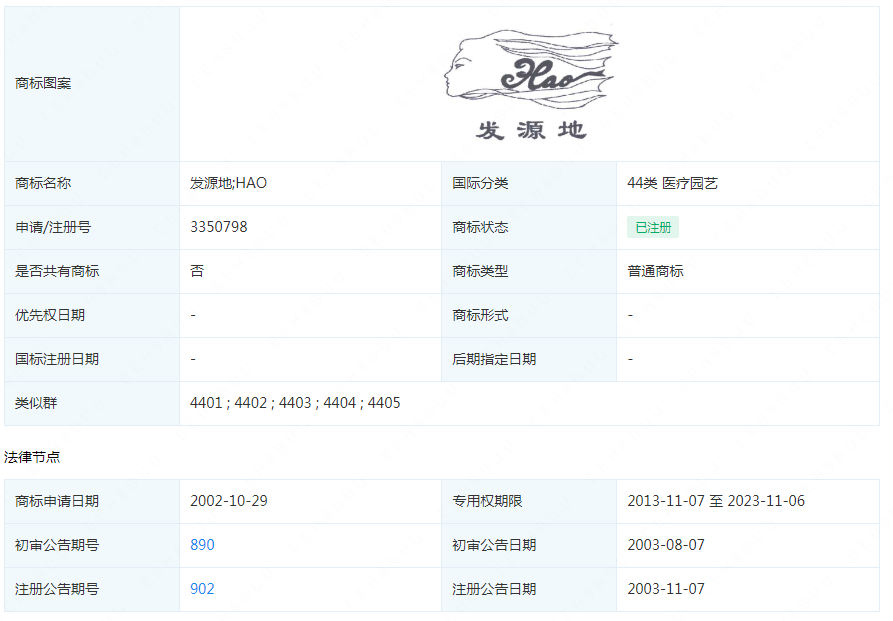Click the 后期指定日期 label
Screen dimensions: 893x621
click(494, 359)
